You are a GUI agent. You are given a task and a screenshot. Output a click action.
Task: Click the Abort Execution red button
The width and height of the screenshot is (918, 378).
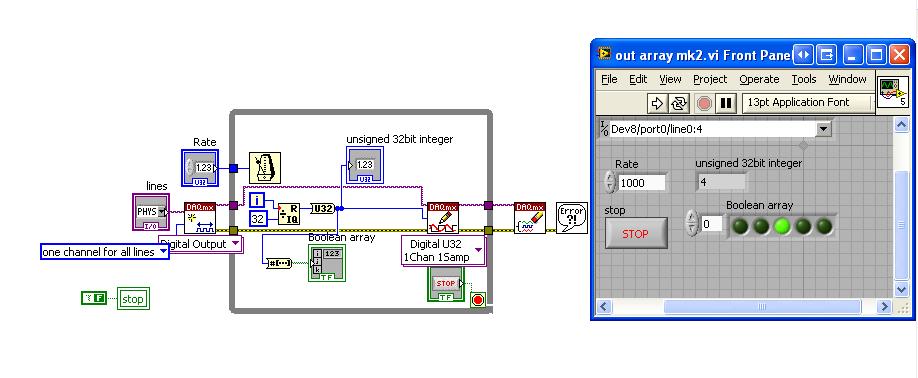(704, 103)
